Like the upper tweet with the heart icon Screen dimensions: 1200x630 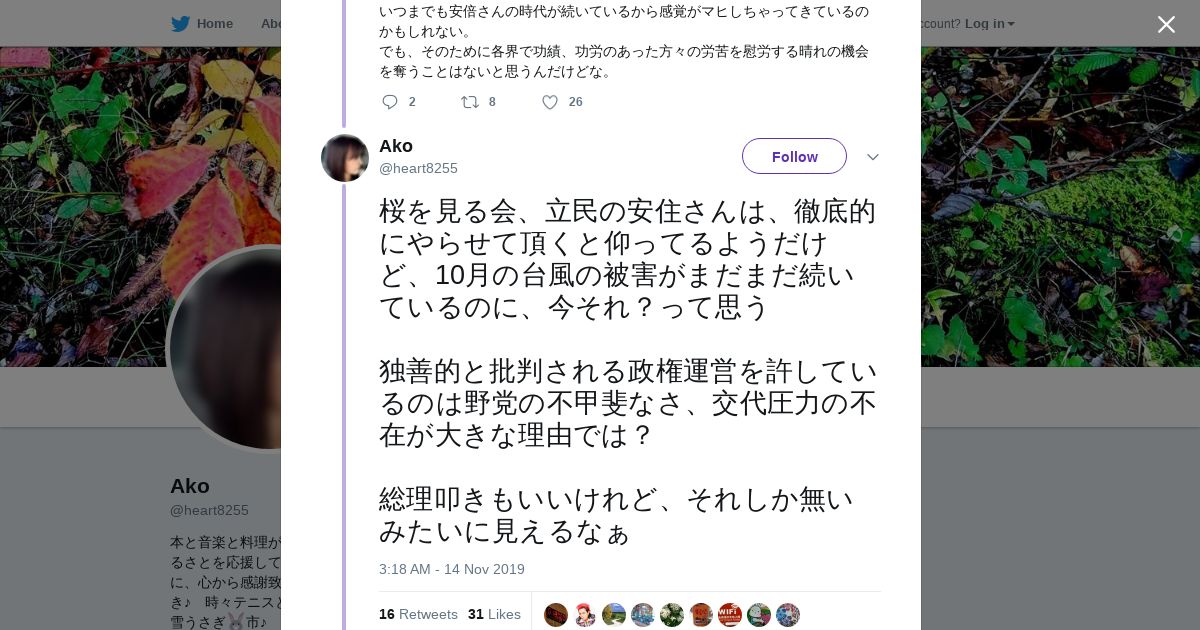pos(550,102)
